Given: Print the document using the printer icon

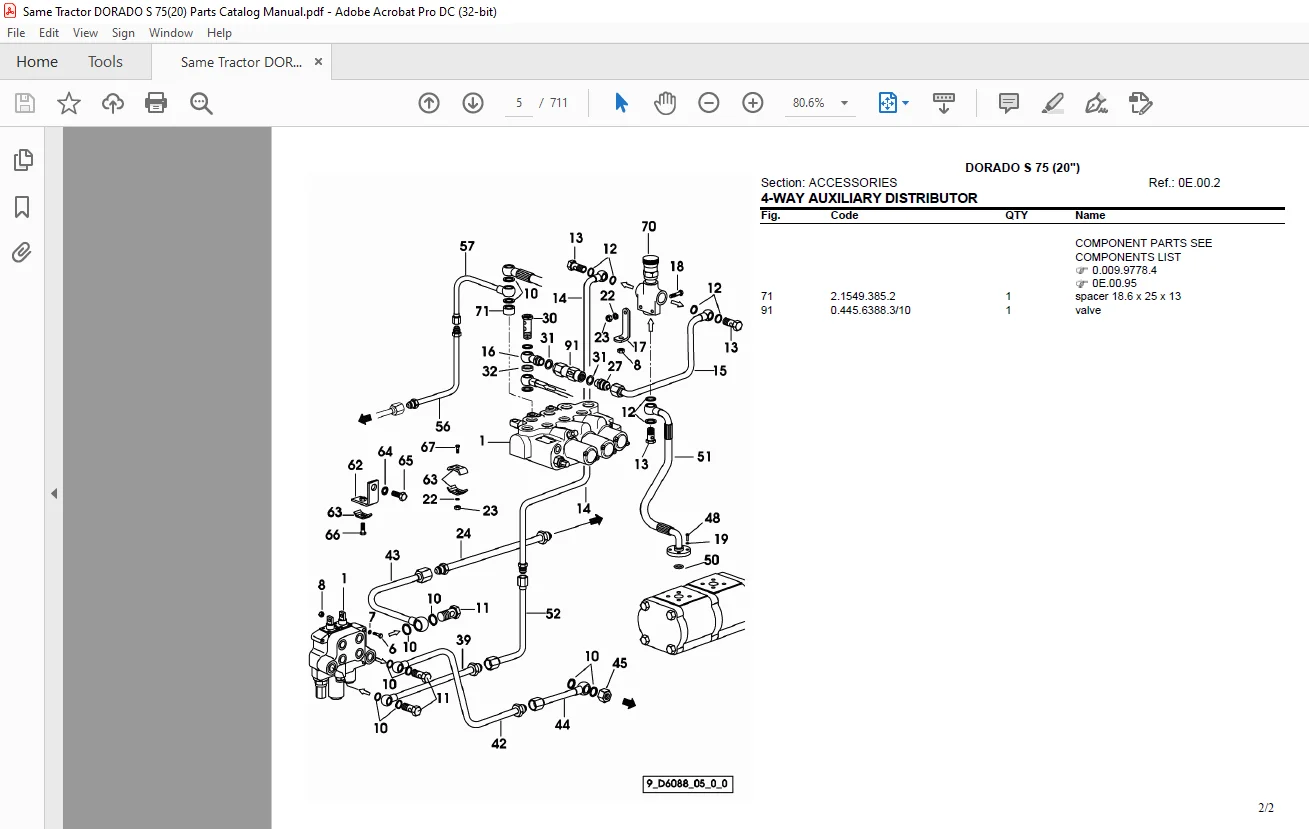Looking at the screenshot, I should click(156, 103).
